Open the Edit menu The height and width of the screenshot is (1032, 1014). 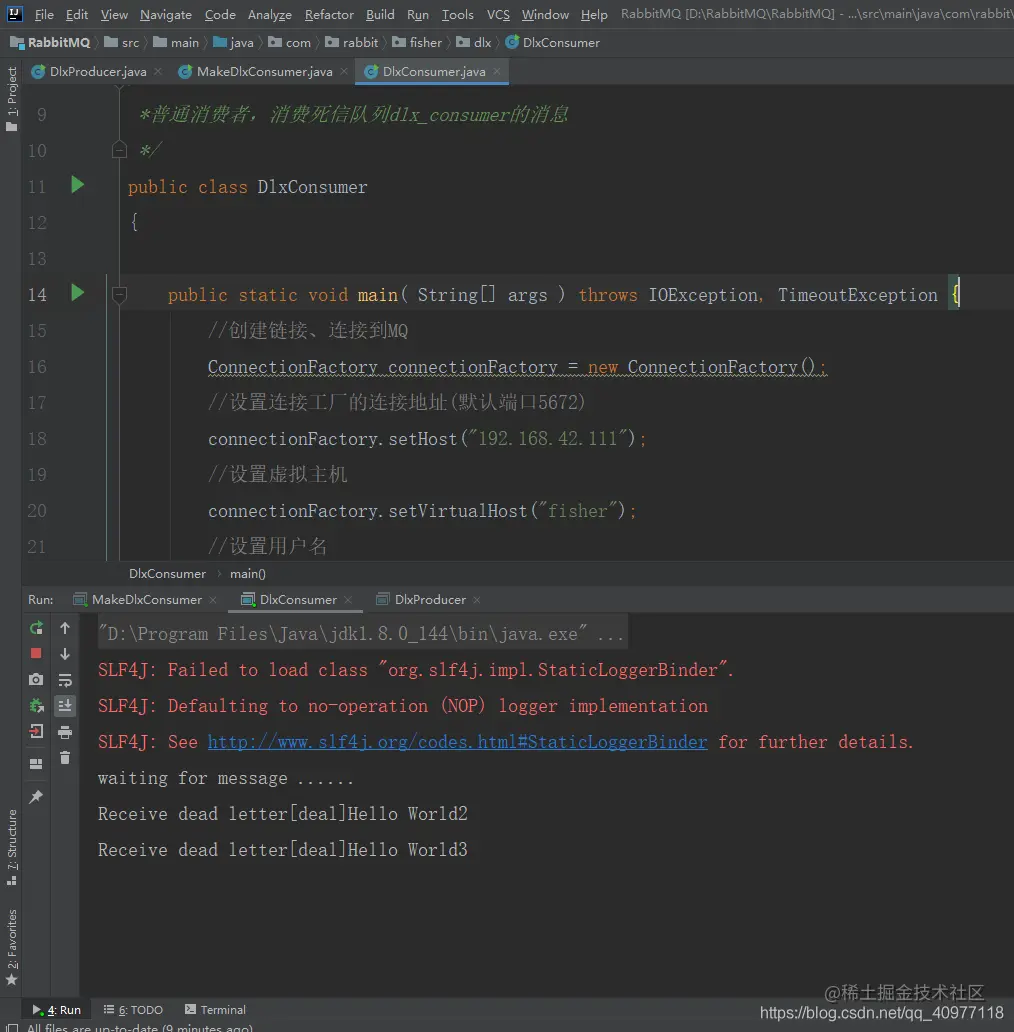(x=76, y=14)
